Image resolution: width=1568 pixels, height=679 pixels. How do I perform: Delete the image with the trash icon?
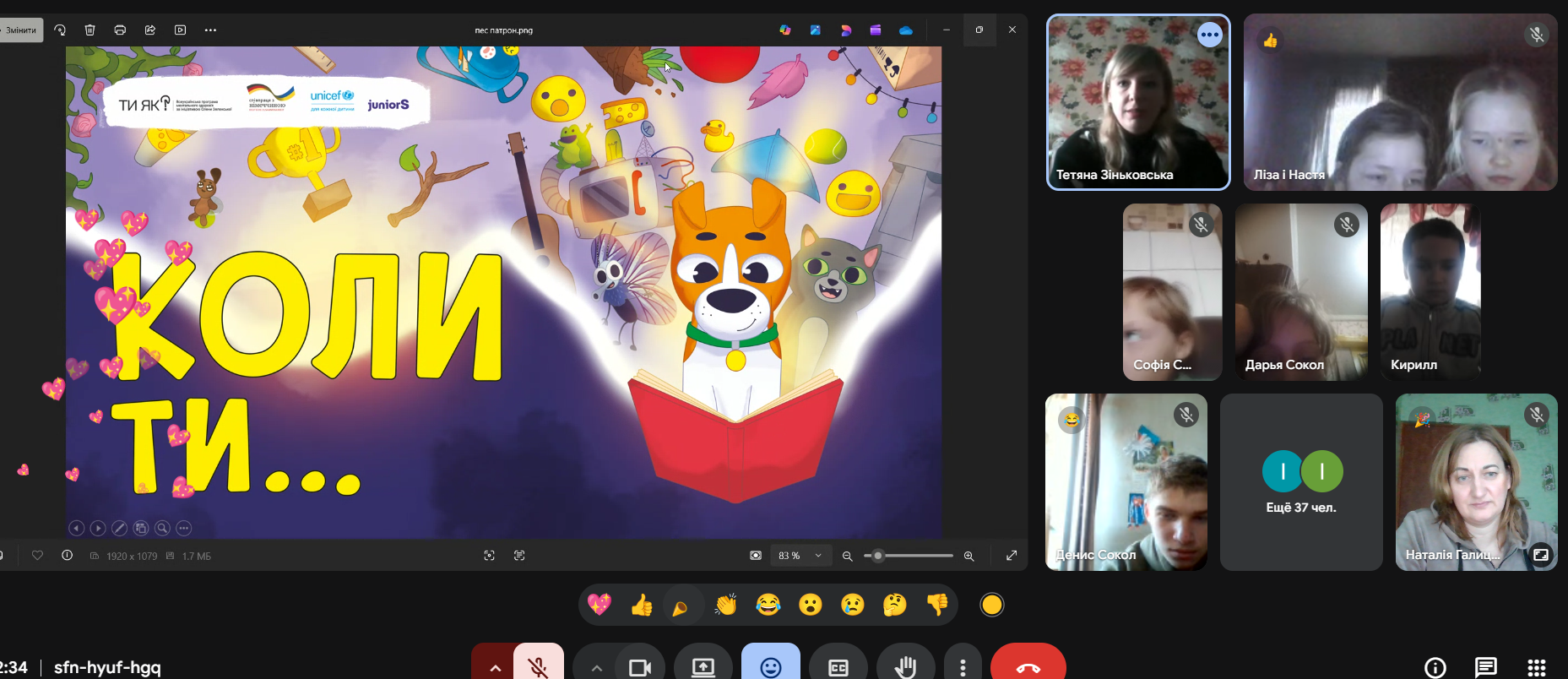pos(90,30)
